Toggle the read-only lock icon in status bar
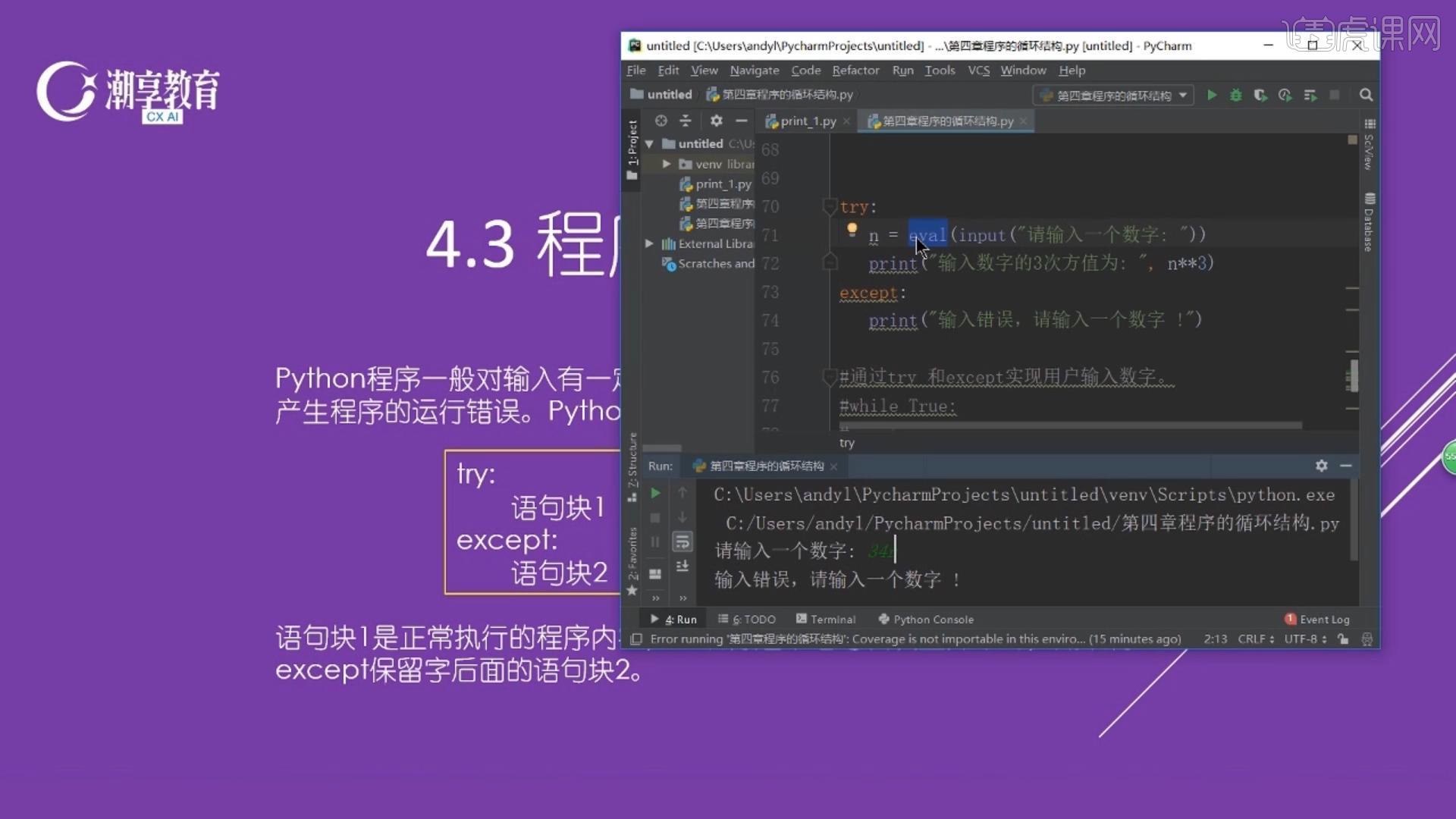Screen dimensions: 1456x819 (1343, 639)
